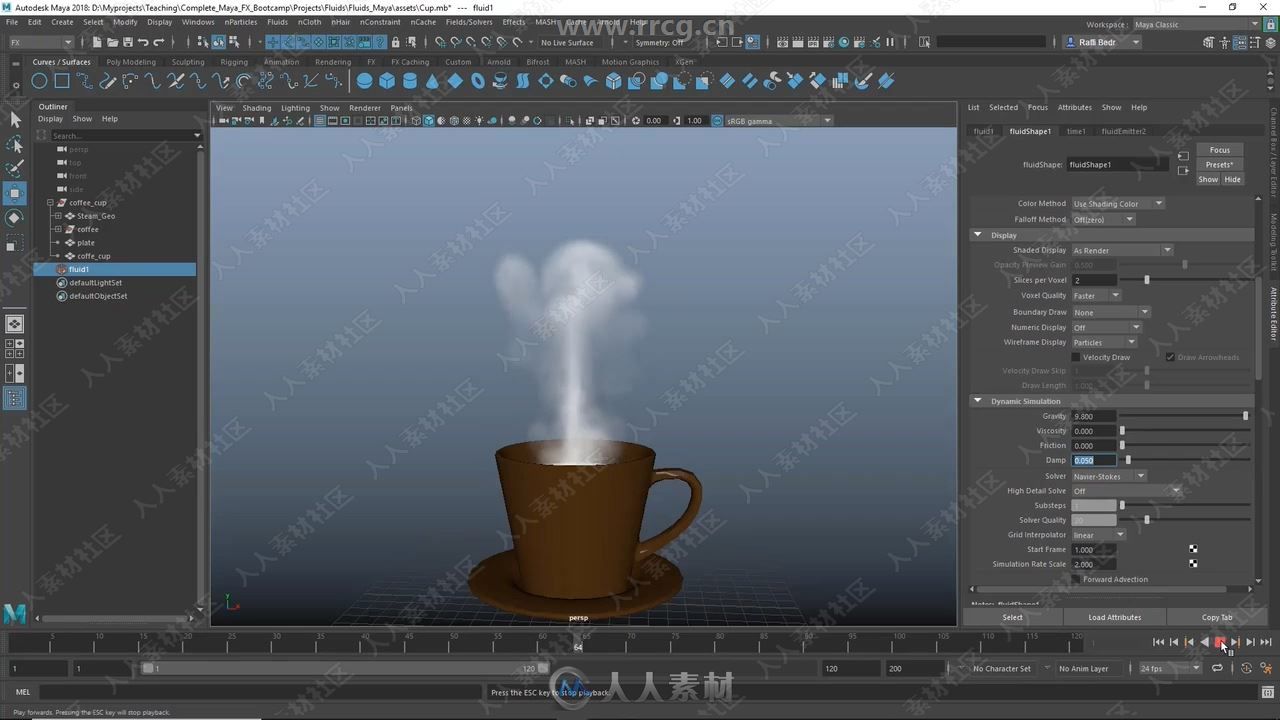Create a NURBS cone from the shelf
The width and height of the screenshot is (1280, 720).
(x=433, y=81)
